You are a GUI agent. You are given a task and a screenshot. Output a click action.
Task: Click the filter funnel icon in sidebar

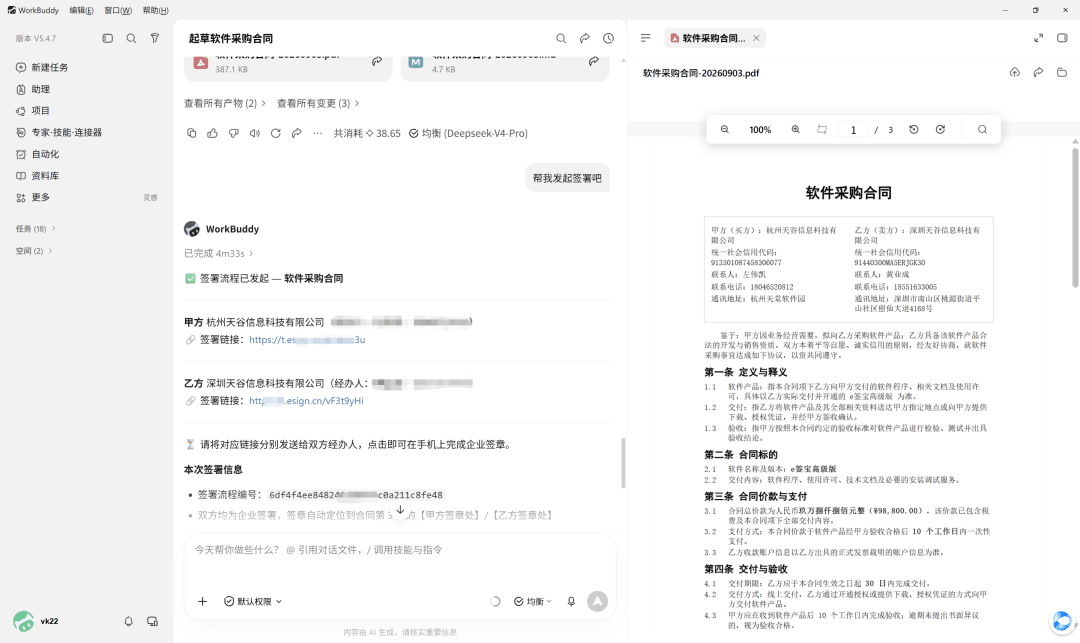(x=155, y=39)
